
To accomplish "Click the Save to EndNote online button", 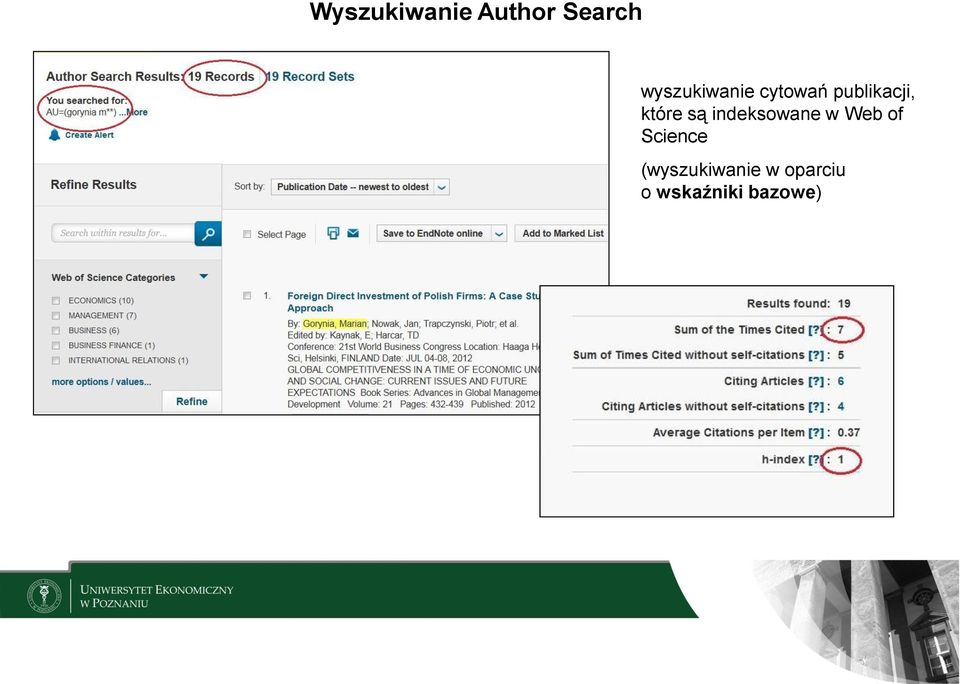I will pyautogui.click(x=433, y=233).
